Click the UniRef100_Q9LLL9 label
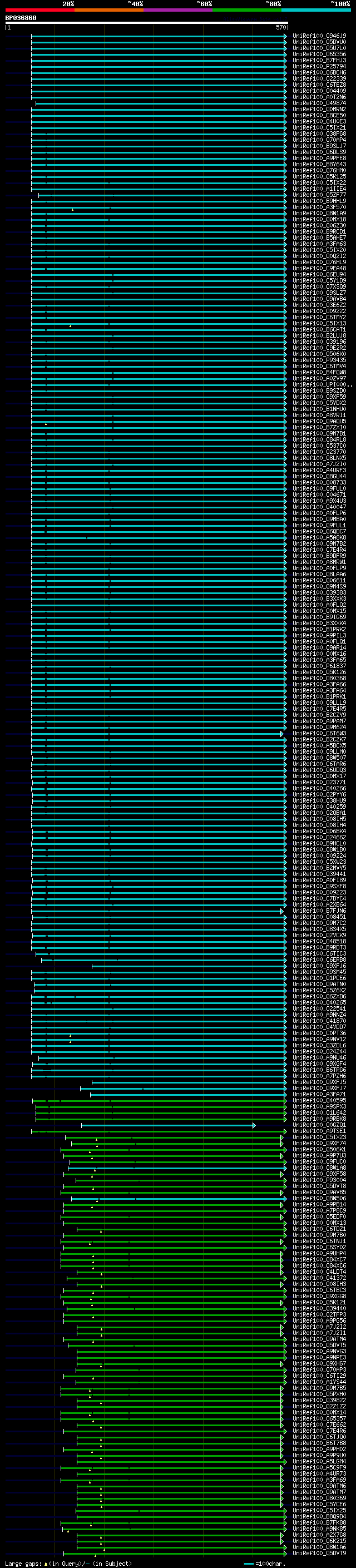This screenshot has width=356, height=1568. tap(319, 703)
